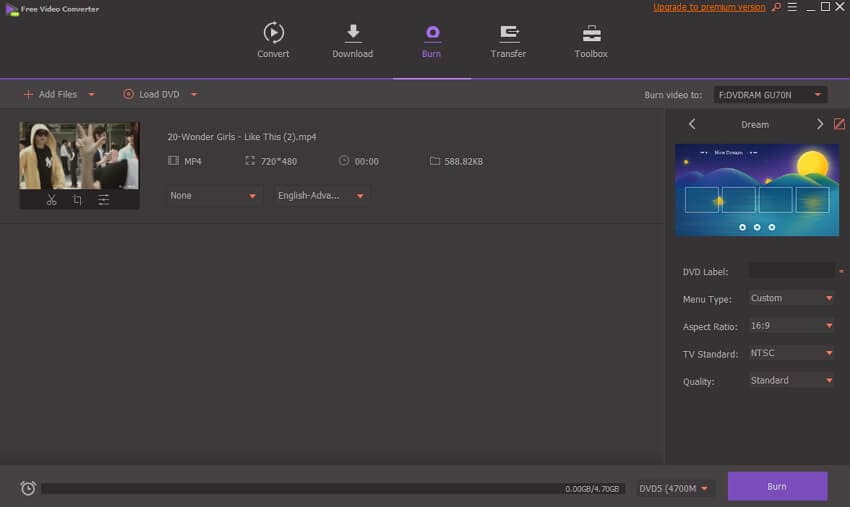The height and width of the screenshot is (507, 850).
Task: Maximize the Free Video Converter window
Action: coord(825,7)
